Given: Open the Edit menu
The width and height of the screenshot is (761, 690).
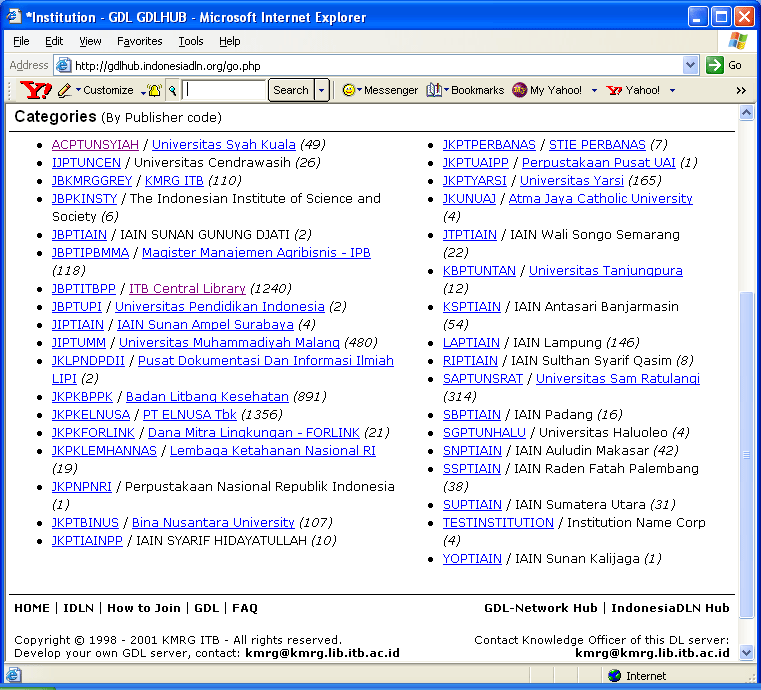Looking at the screenshot, I should 54,41.
